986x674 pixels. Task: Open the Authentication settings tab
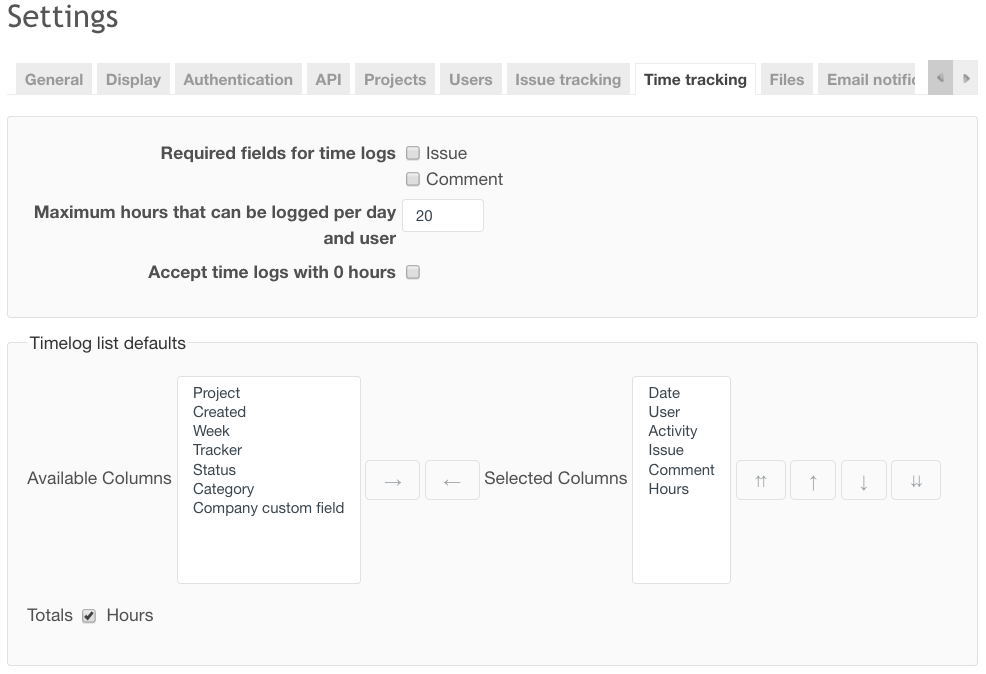238,80
